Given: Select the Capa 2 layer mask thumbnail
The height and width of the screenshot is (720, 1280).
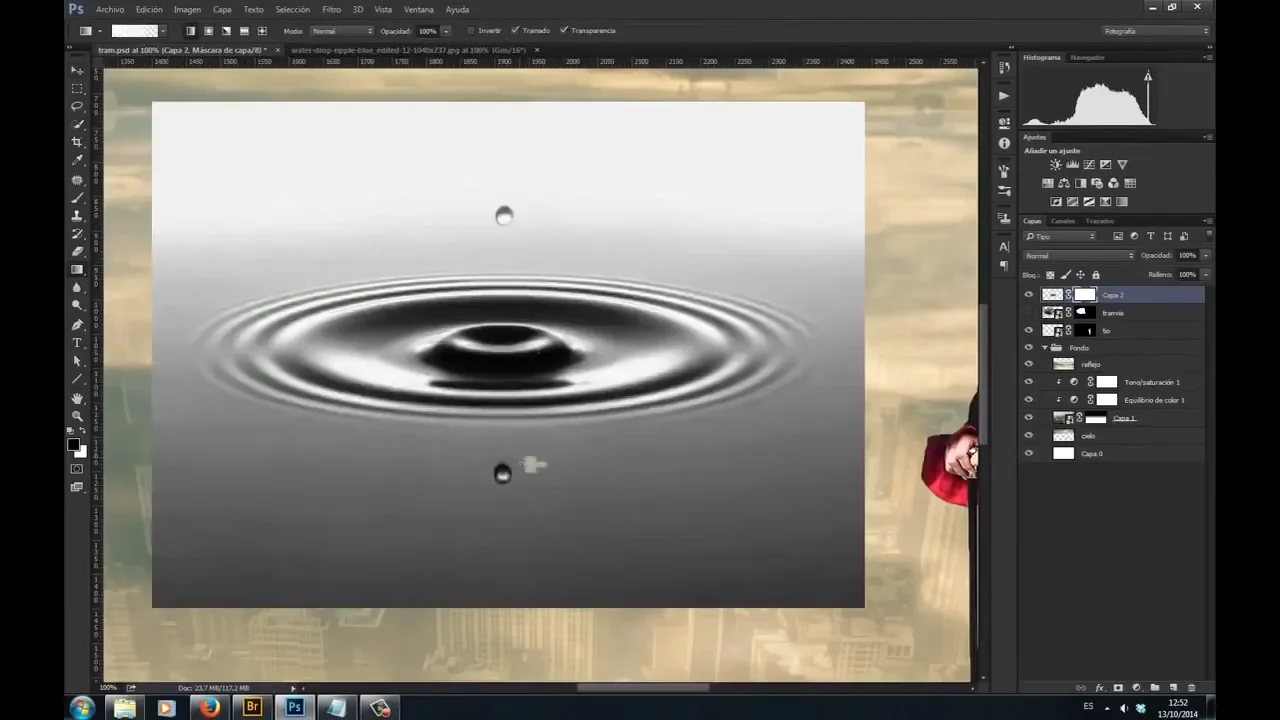Looking at the screenshot, I should click(1084, 295).
